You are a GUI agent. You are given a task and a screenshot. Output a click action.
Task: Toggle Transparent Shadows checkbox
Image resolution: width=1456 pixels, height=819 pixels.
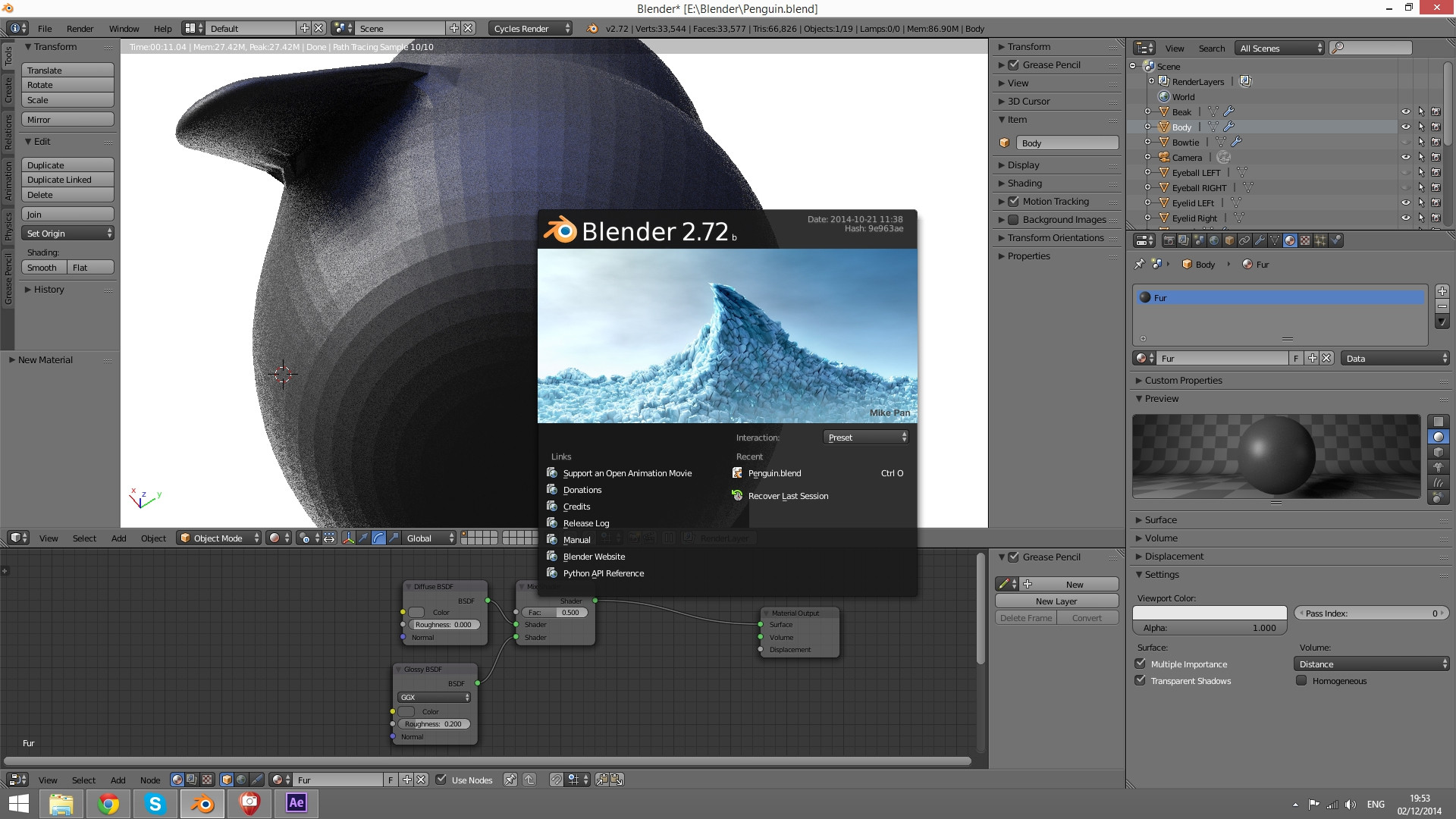1140,680
